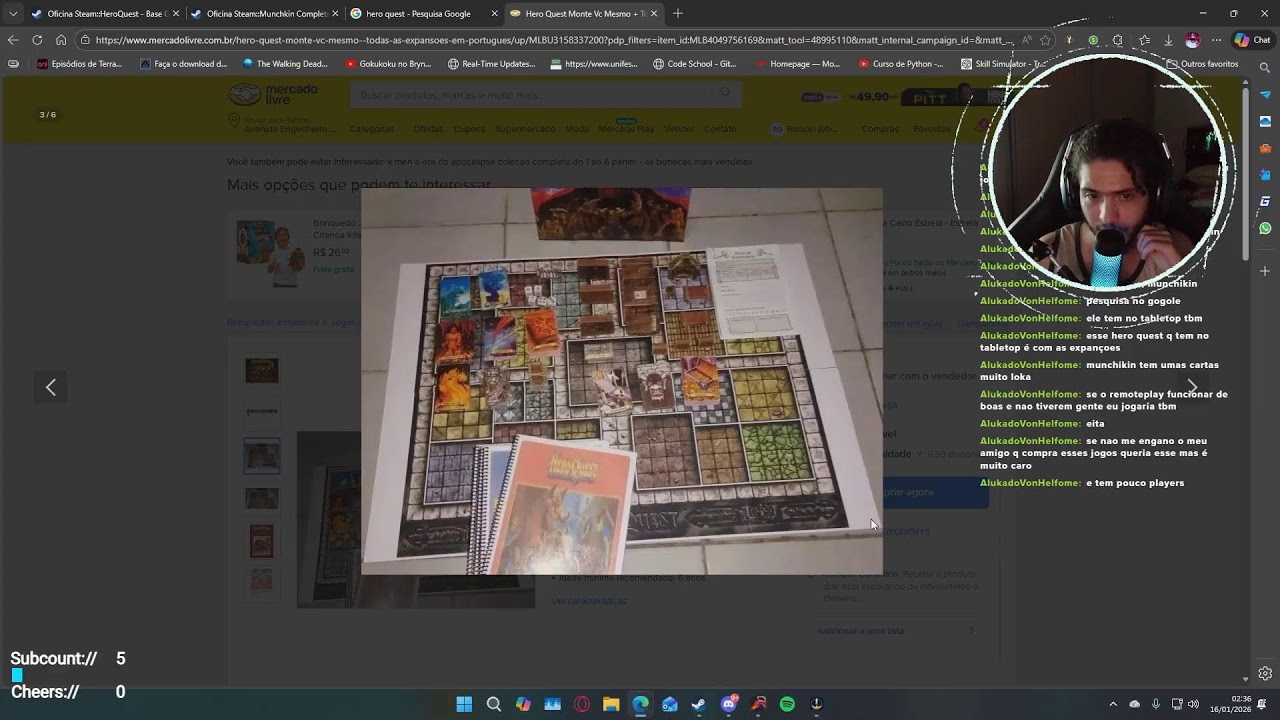Screen dimensions: 1280x720
Task: Open tab search dropdown arrow
Action: (x=13, y=14)
